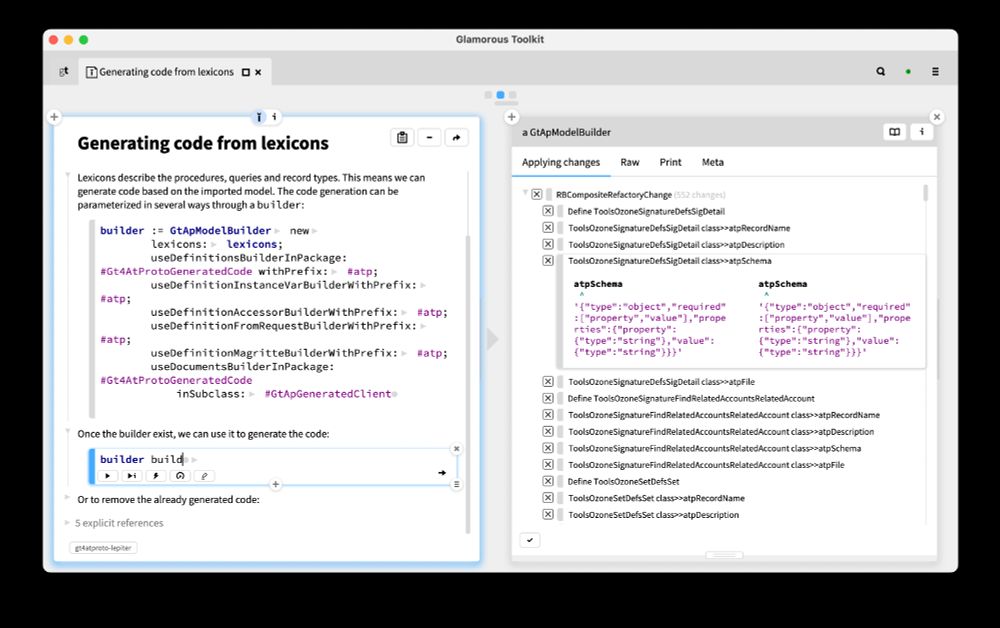This screenshot has width=1000, height=628.
Task: Collapse the RBCompositeRefactoryChange tree node
Action: [x=525, y=193]
